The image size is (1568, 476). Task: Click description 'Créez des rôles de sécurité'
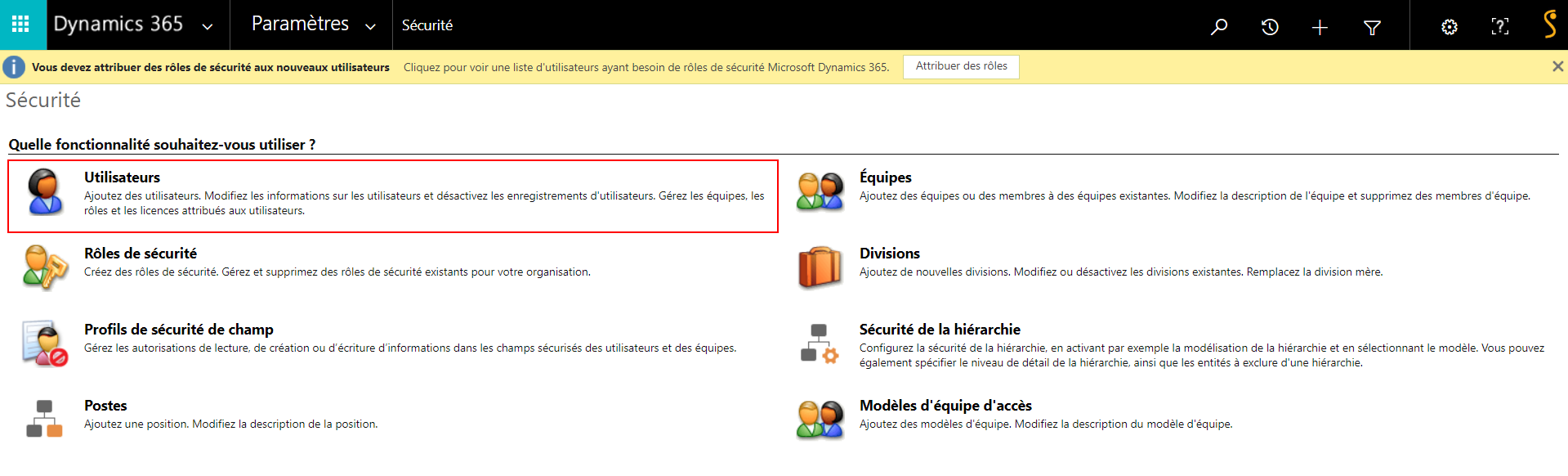(337, 272)
